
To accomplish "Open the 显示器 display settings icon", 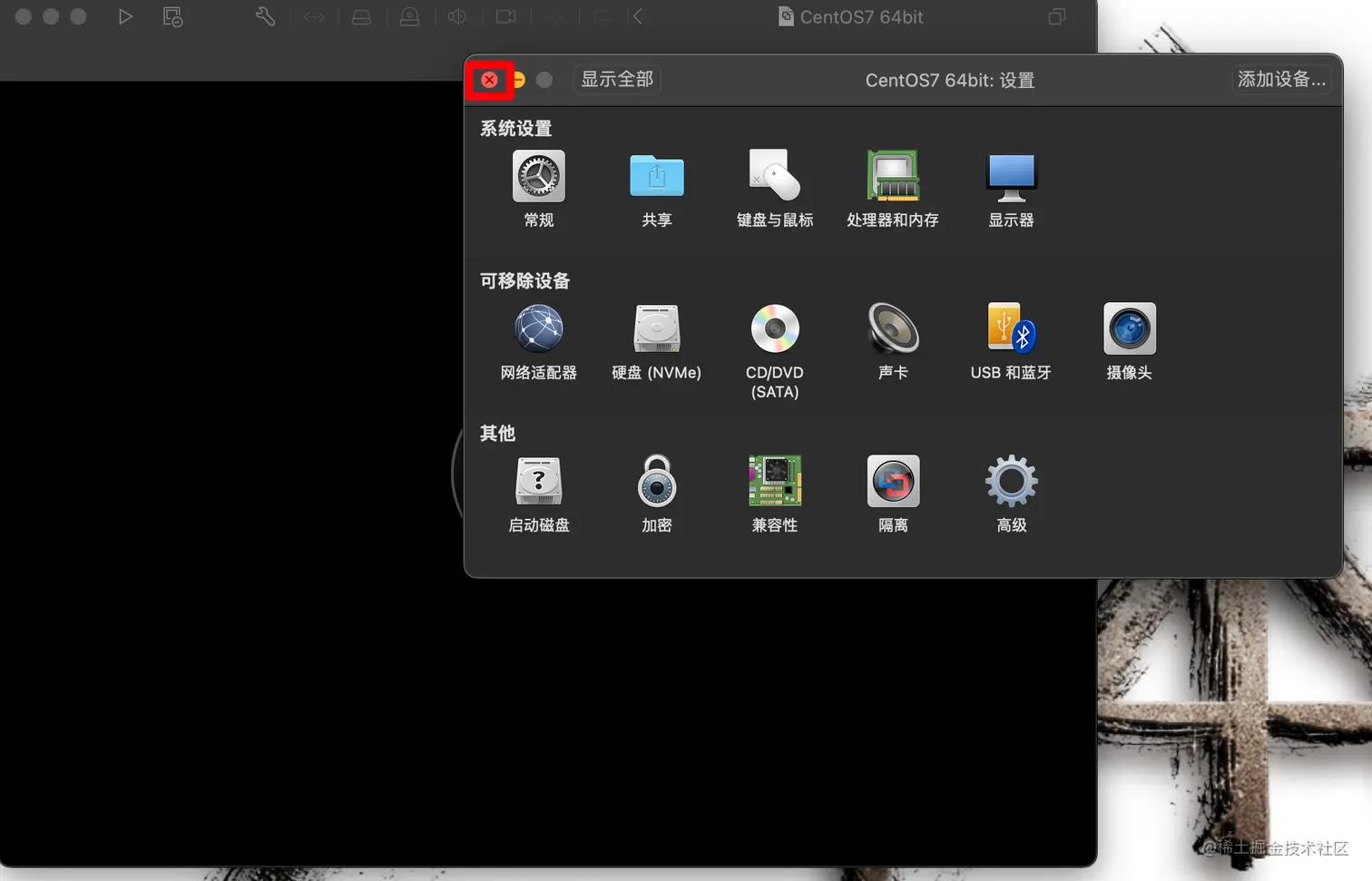I will pos(1011,178).
